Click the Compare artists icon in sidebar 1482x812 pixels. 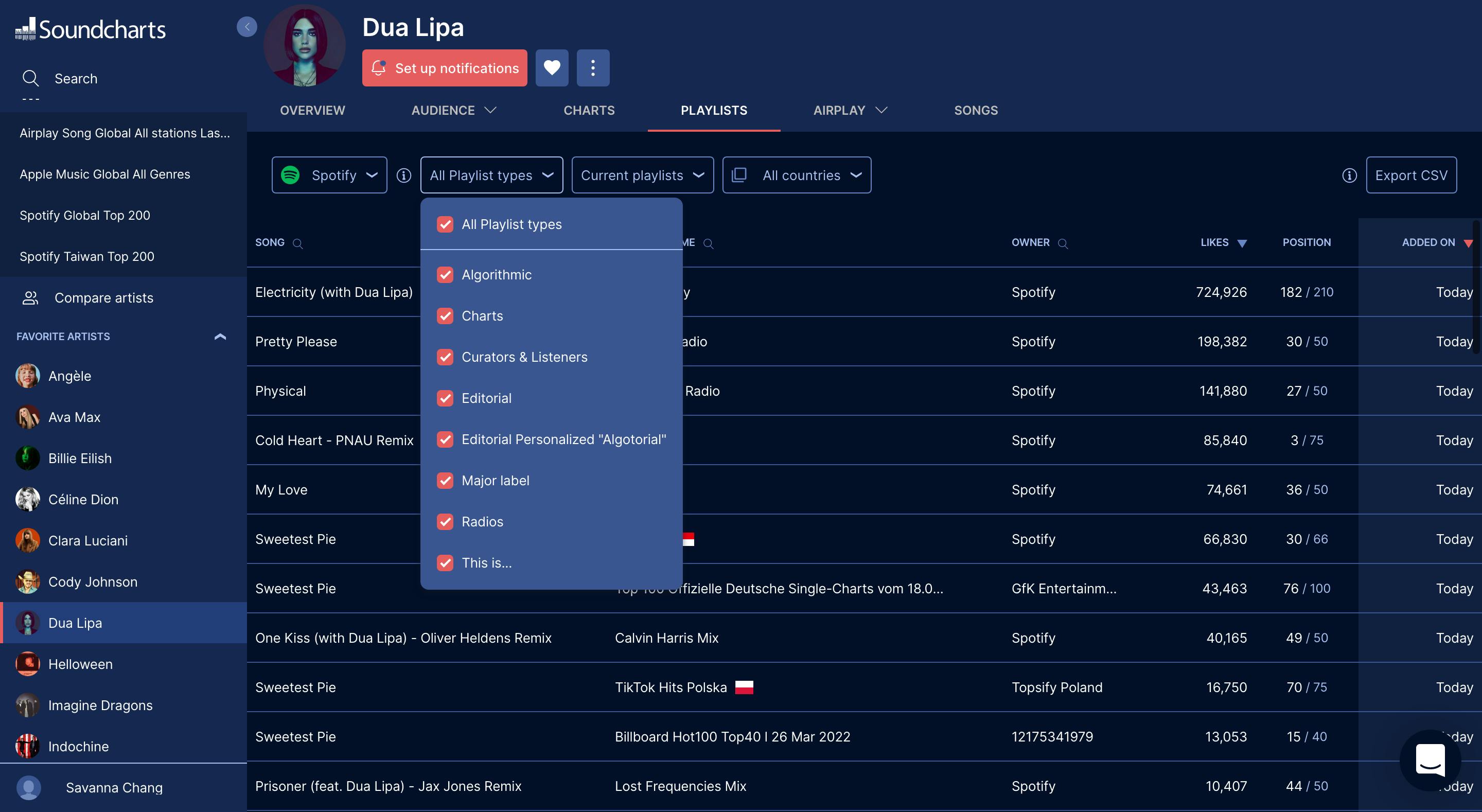(x=30, y=298)
